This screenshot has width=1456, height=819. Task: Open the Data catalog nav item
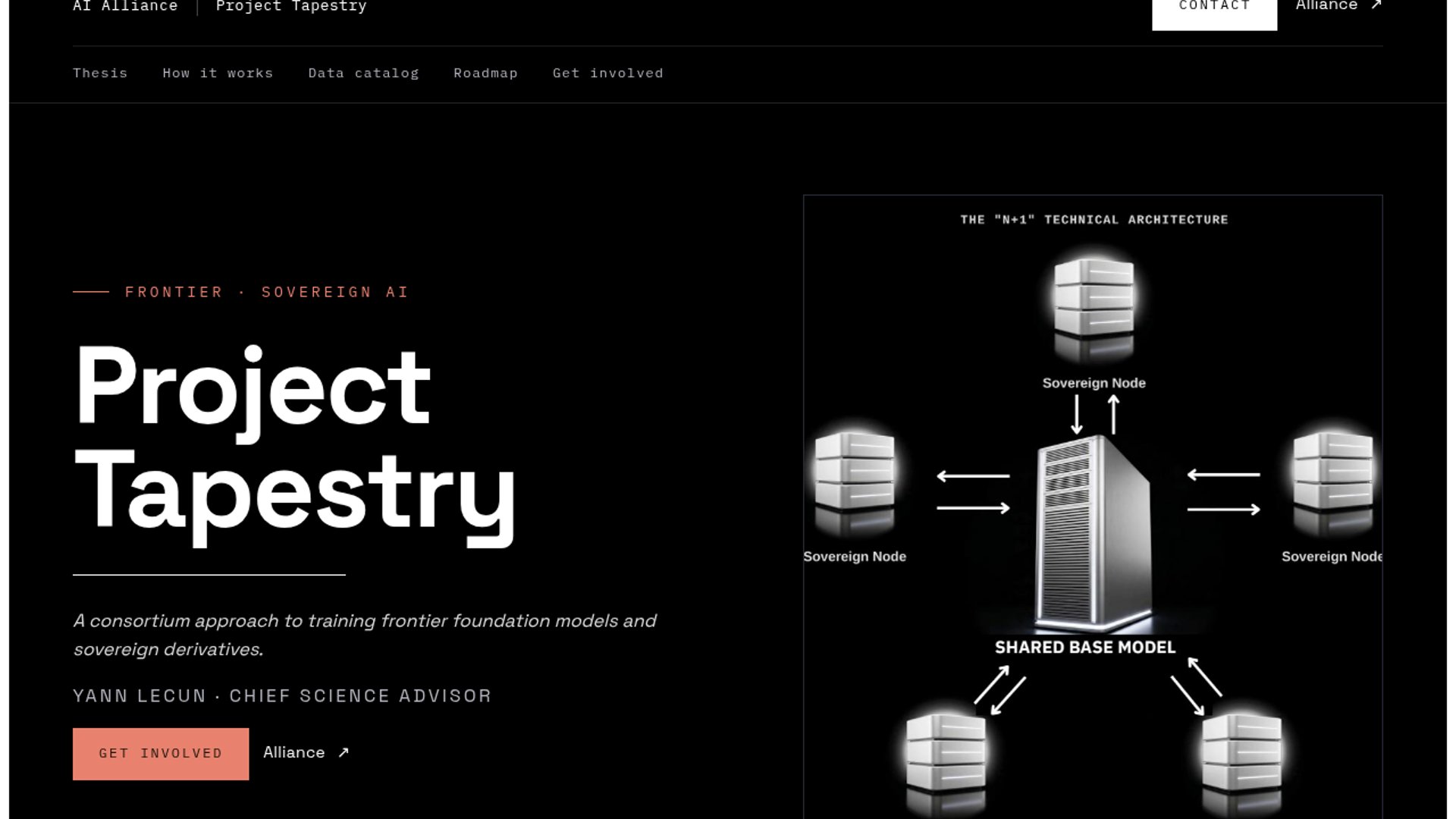click(x=363, y=74)
